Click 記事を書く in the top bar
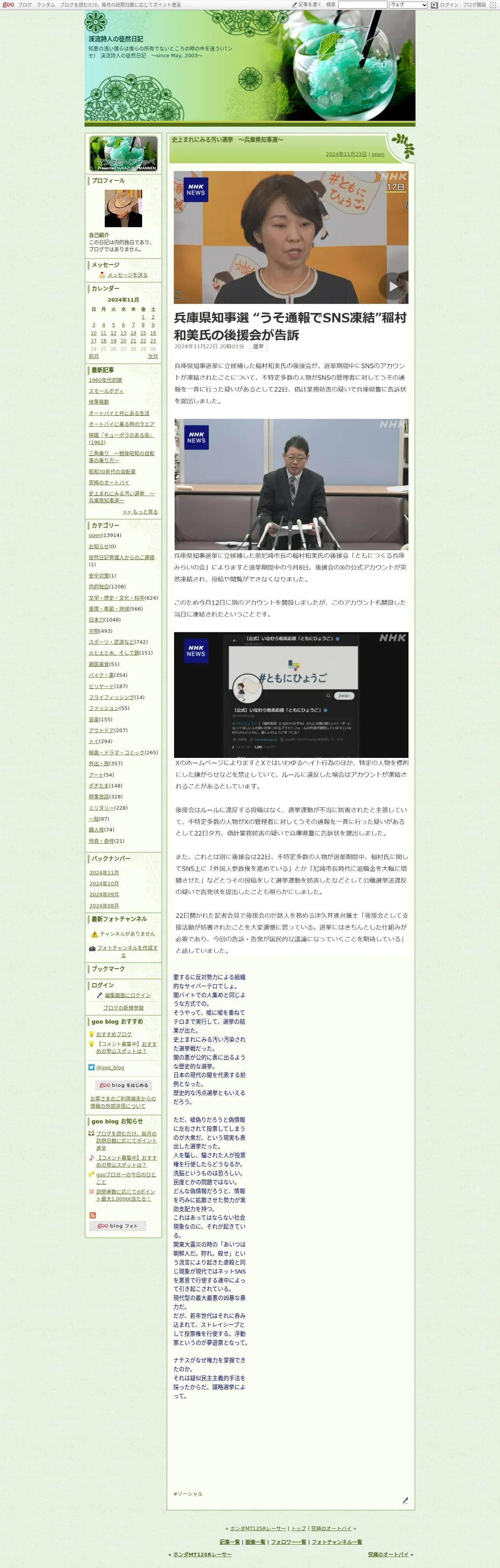This screenshot has height=1568, width=500. coord(310,5)
